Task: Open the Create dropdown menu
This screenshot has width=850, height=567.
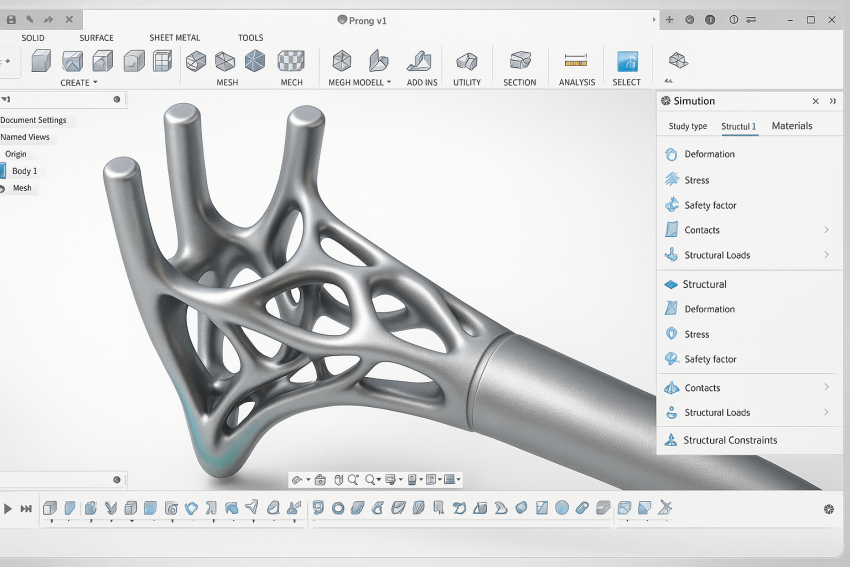Action: [x=78, y=83]
